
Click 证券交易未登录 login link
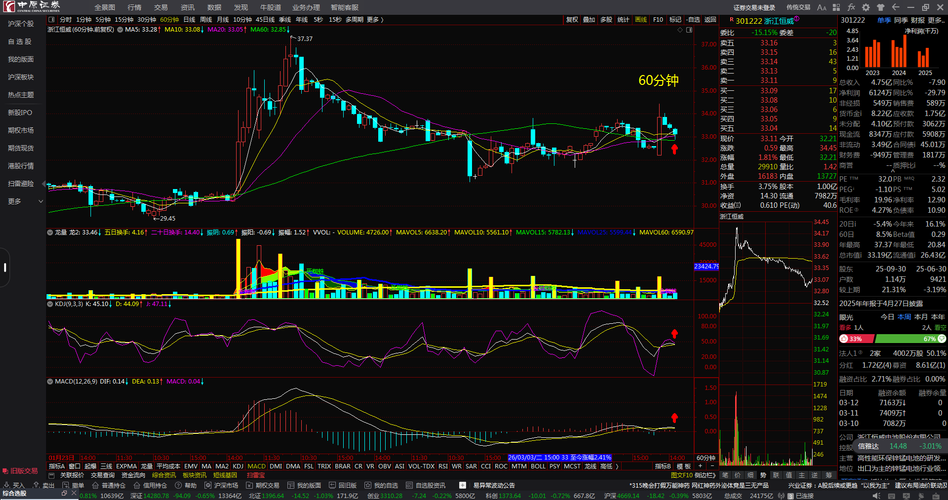point(754,7)
